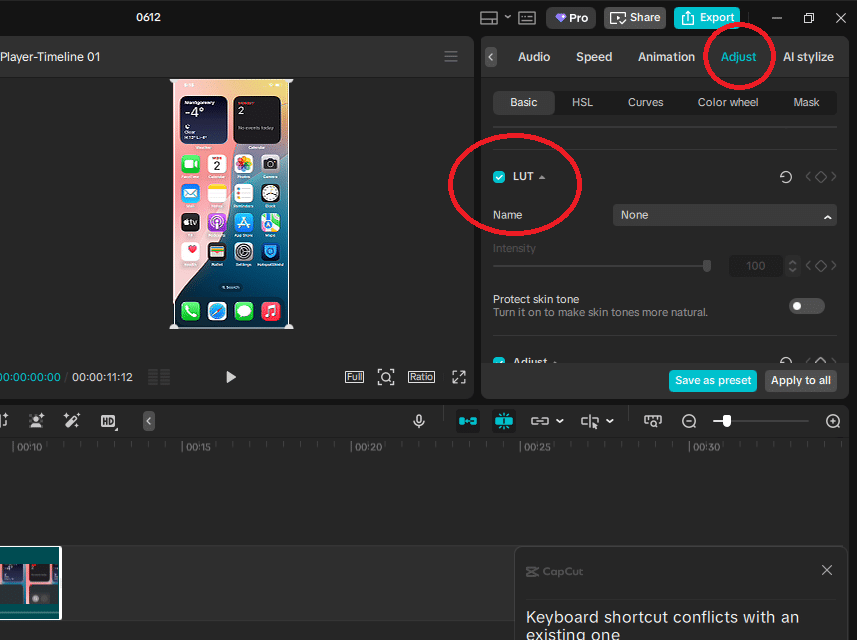Enter fullscreen preview mode

coord(459,377)
